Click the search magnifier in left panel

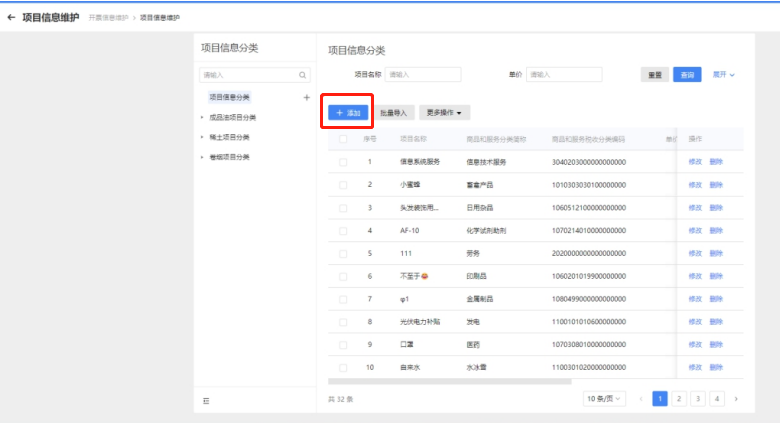pos(302,75)
